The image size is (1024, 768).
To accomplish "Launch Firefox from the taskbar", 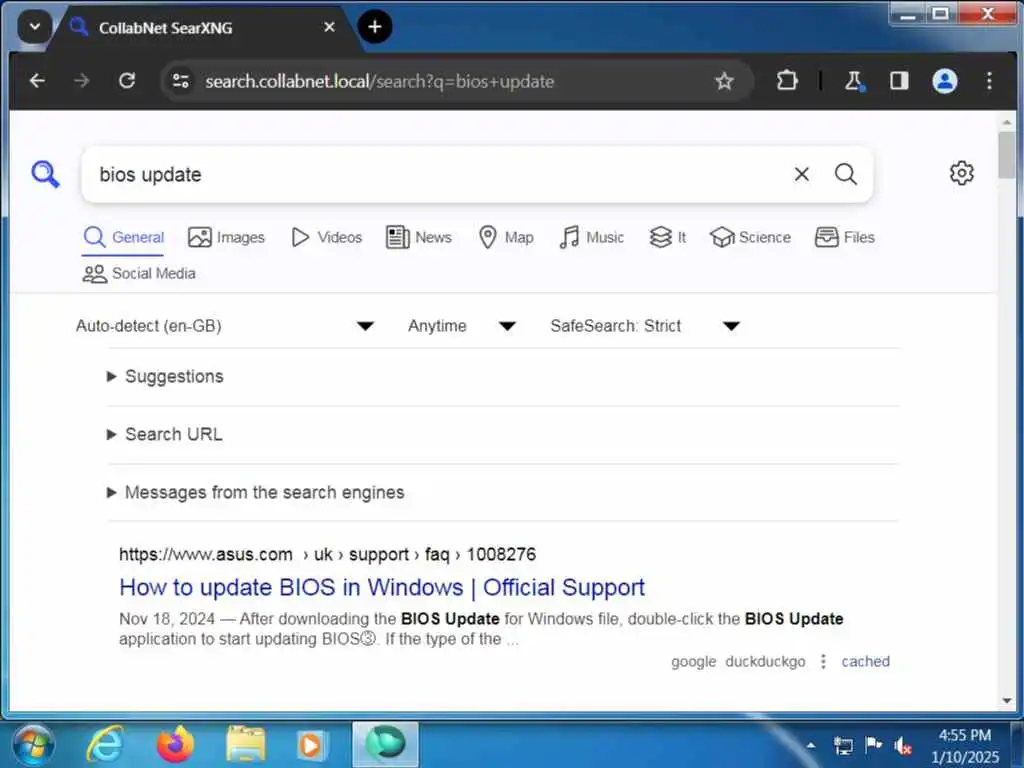I will click(175, 744).
